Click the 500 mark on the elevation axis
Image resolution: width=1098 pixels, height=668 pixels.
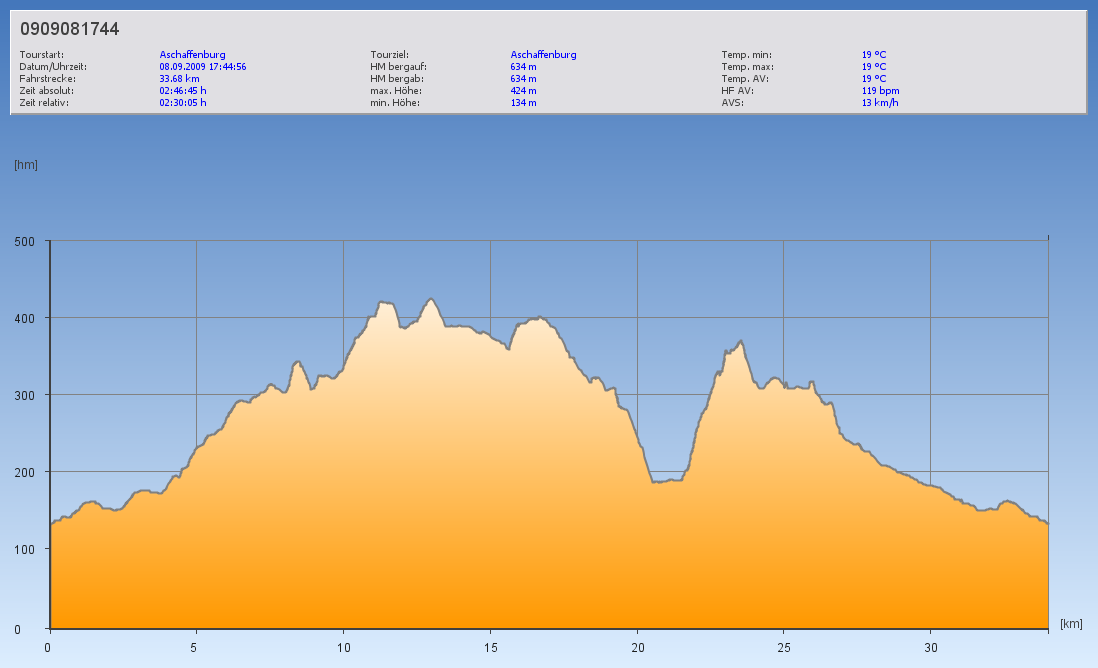tap(25, 241)
